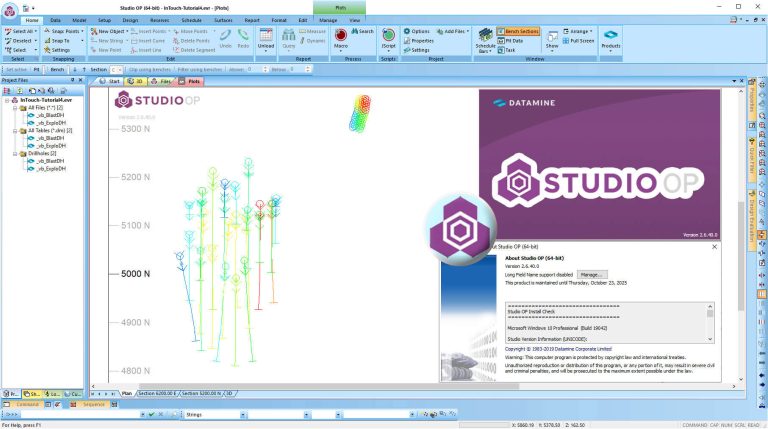The height and width of the screenshot is (429, 768).
Task: Click the Pit button in bench toolbar
Action: coord(36,70)
